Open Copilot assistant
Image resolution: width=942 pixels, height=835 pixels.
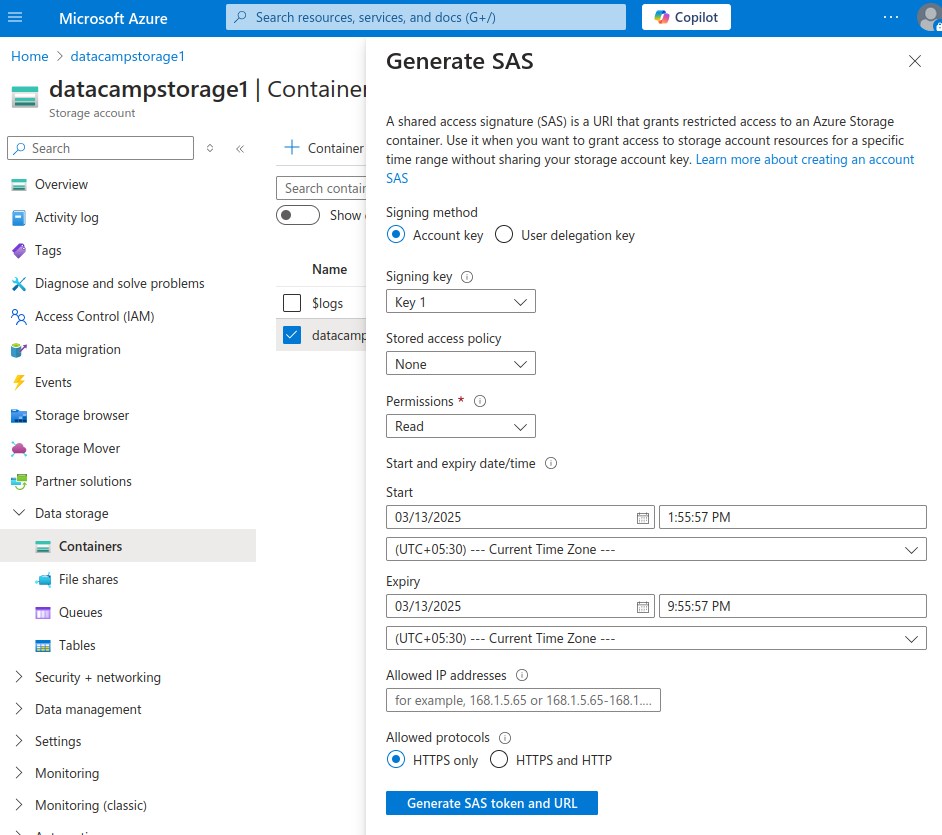686,17
